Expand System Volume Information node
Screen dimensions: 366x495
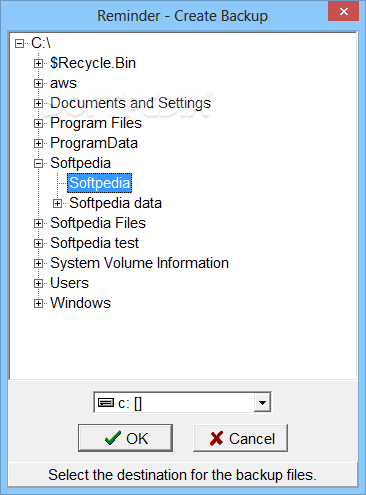point(39,264)
